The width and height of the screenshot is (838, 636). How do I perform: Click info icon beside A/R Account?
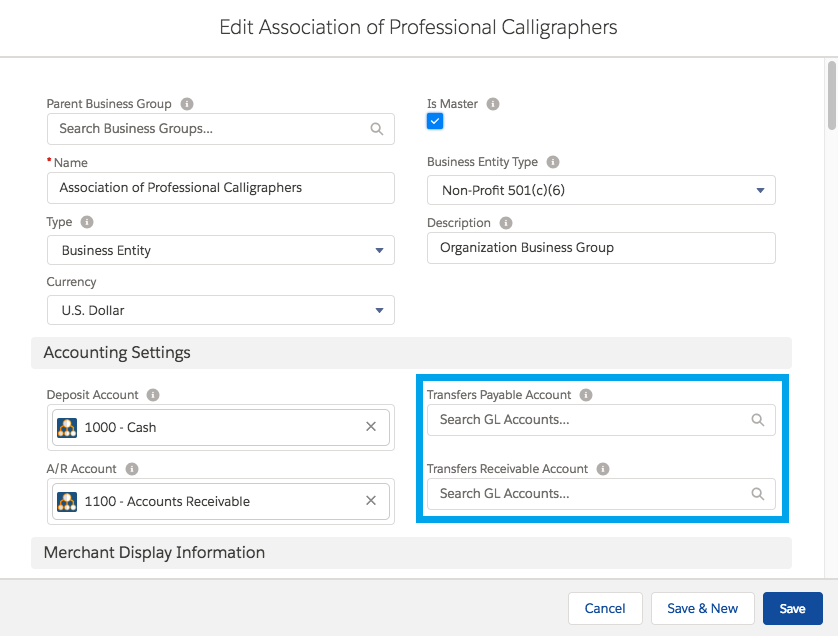132,469
